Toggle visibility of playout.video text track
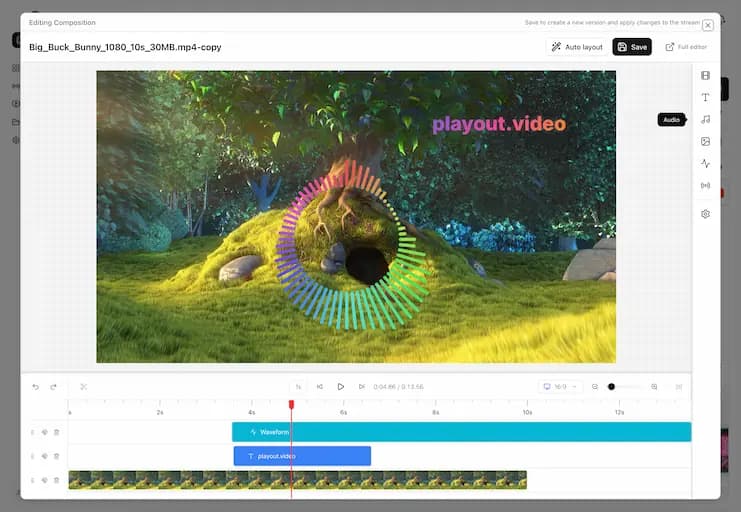This screenshot has height=512, width=741. [44, 456]
